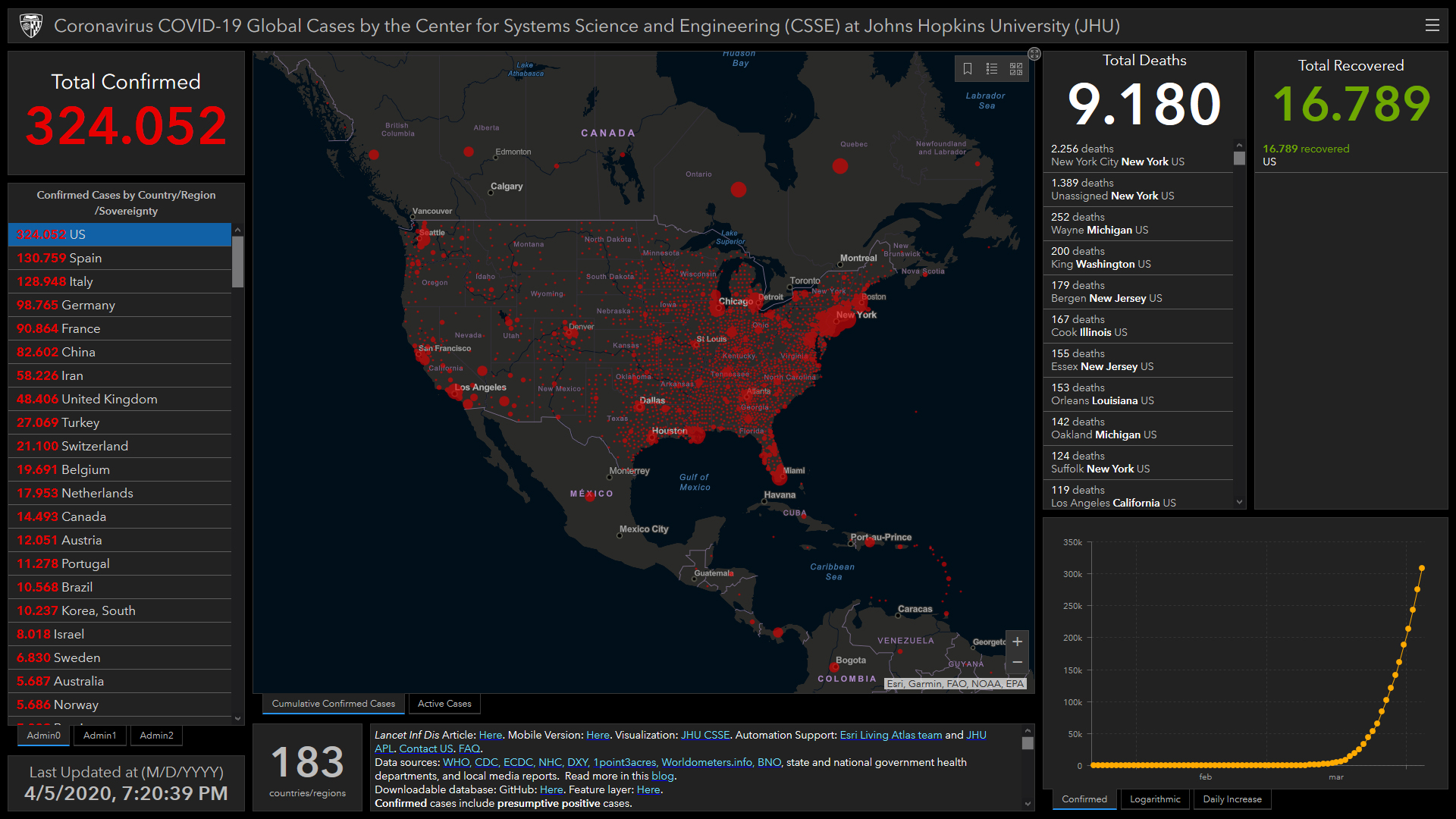Image resolution: width=1456 pixels, height=819 pixels.
Task: Select France in the country list
Action: tap(120, 328)
